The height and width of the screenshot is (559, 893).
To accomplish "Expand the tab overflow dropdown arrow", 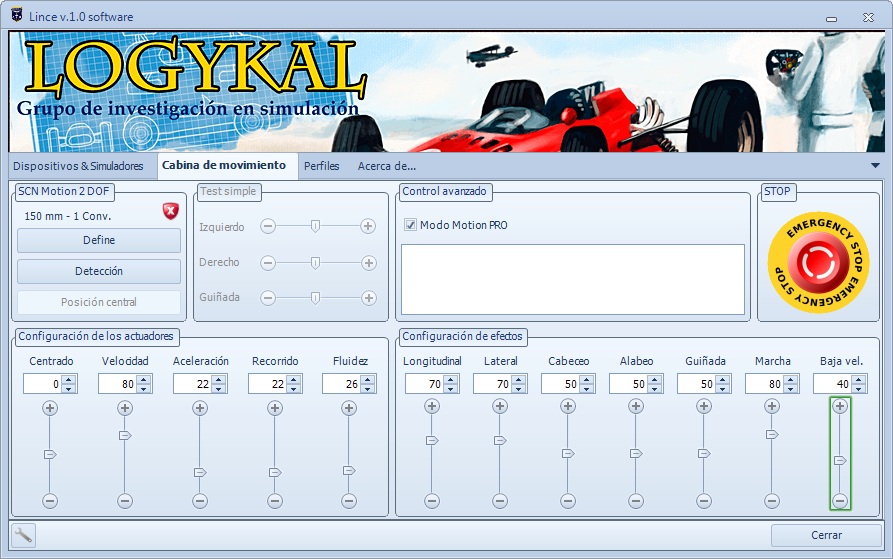I will tap(875, 166).
